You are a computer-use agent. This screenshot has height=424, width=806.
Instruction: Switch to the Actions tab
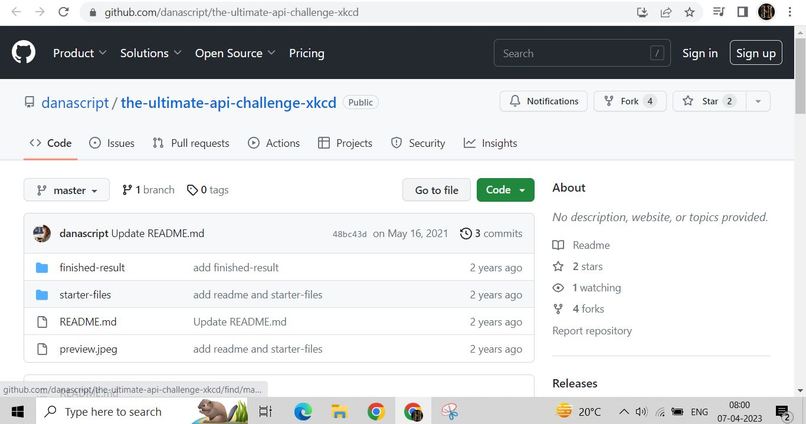(273, 143)
